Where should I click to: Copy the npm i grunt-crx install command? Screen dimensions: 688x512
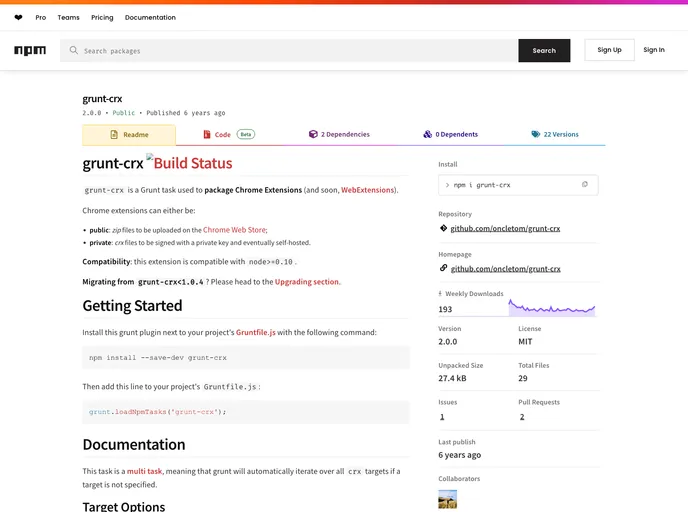point(584,185)
